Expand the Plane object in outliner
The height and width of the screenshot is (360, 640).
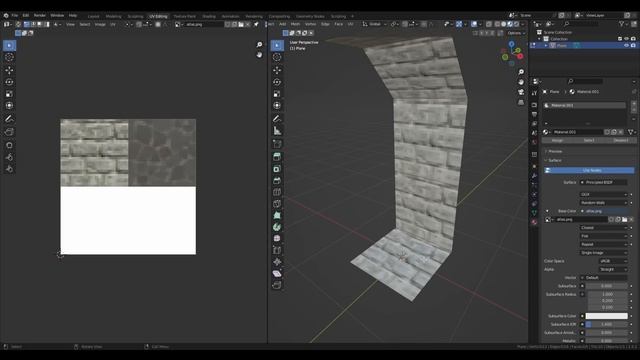coord(546,45)
